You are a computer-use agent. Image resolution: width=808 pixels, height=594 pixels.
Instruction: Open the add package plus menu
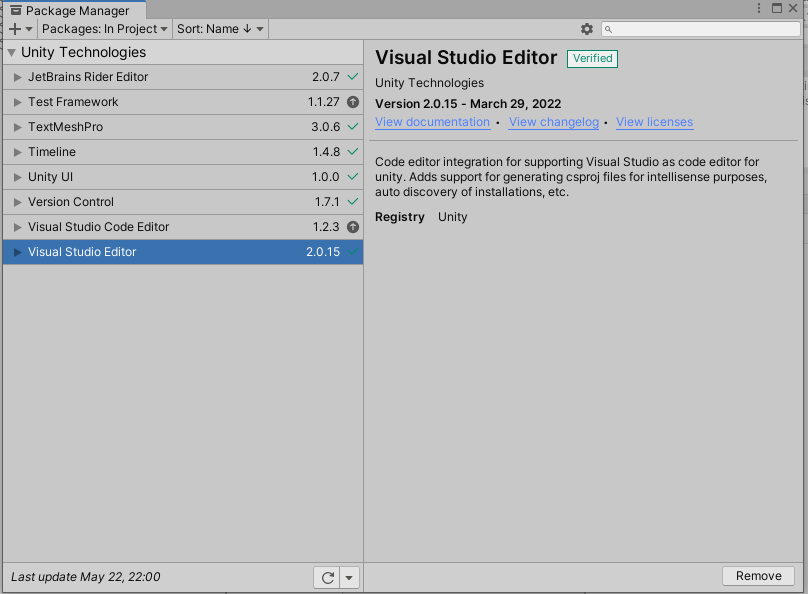tap(21, 29)
